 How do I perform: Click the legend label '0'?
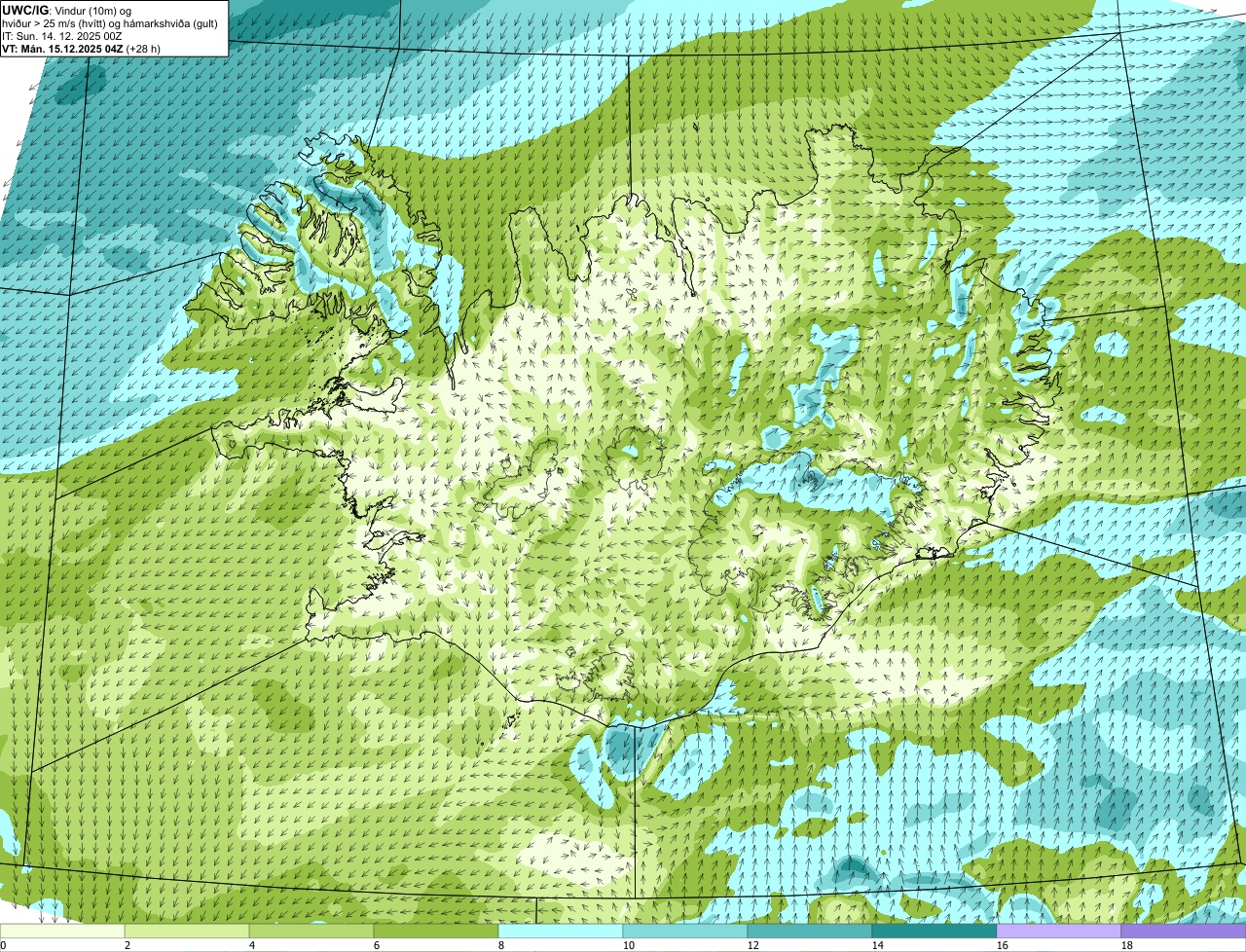pos(3,945)
